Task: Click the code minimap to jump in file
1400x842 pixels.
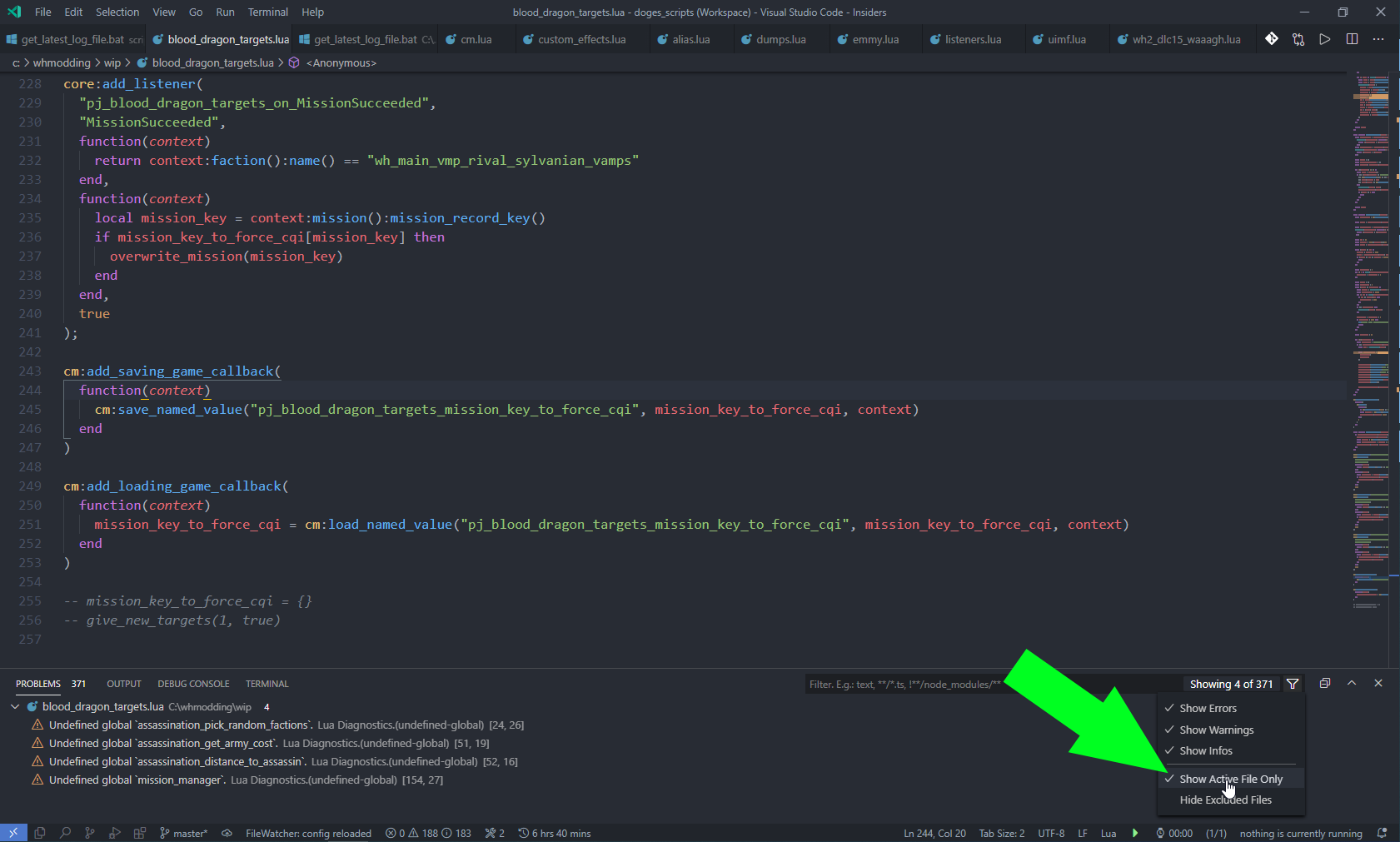Action: pos(1370,333)
